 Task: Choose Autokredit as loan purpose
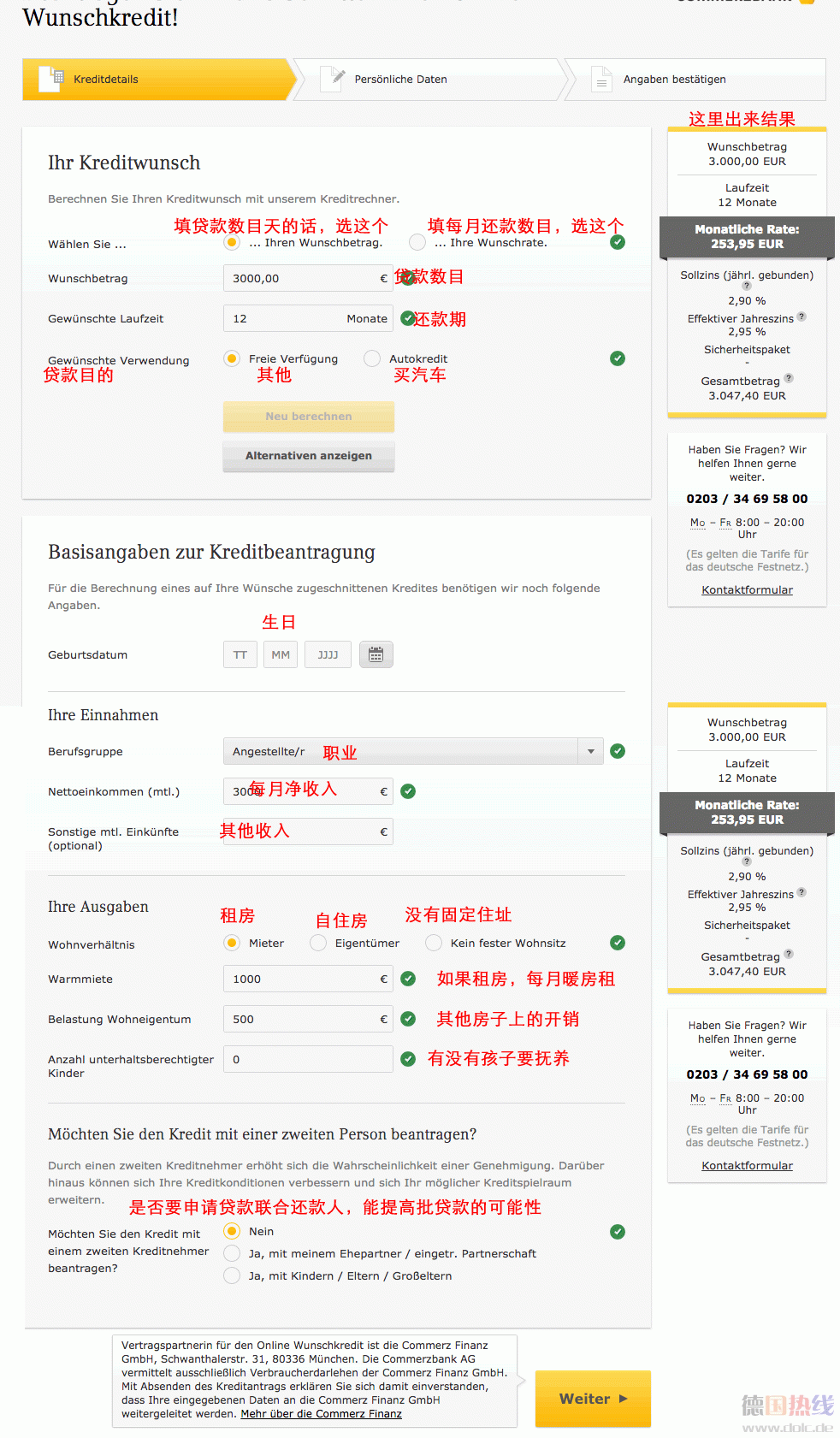372,358
